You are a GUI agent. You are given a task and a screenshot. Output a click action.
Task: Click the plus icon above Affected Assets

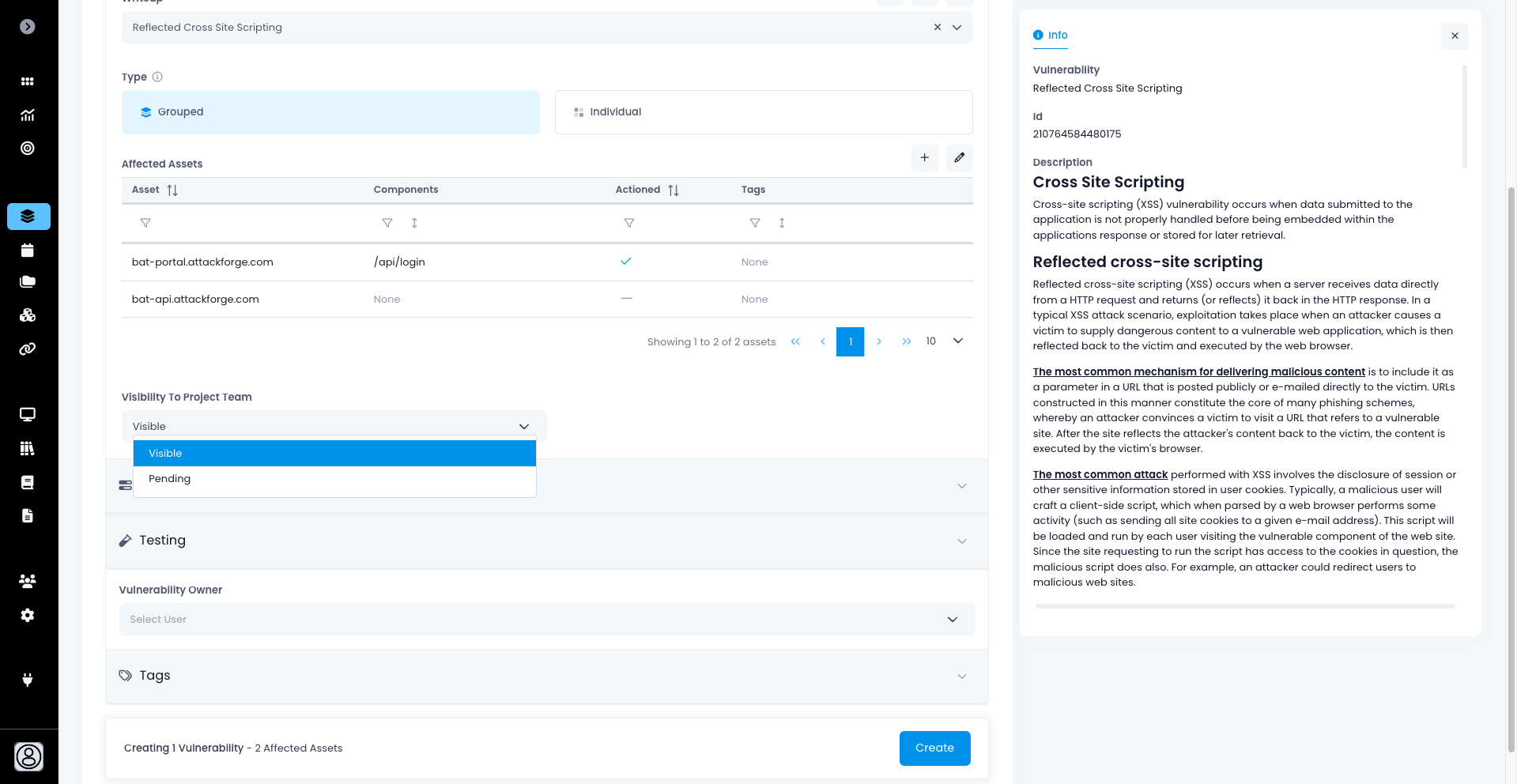coord(924,158)
